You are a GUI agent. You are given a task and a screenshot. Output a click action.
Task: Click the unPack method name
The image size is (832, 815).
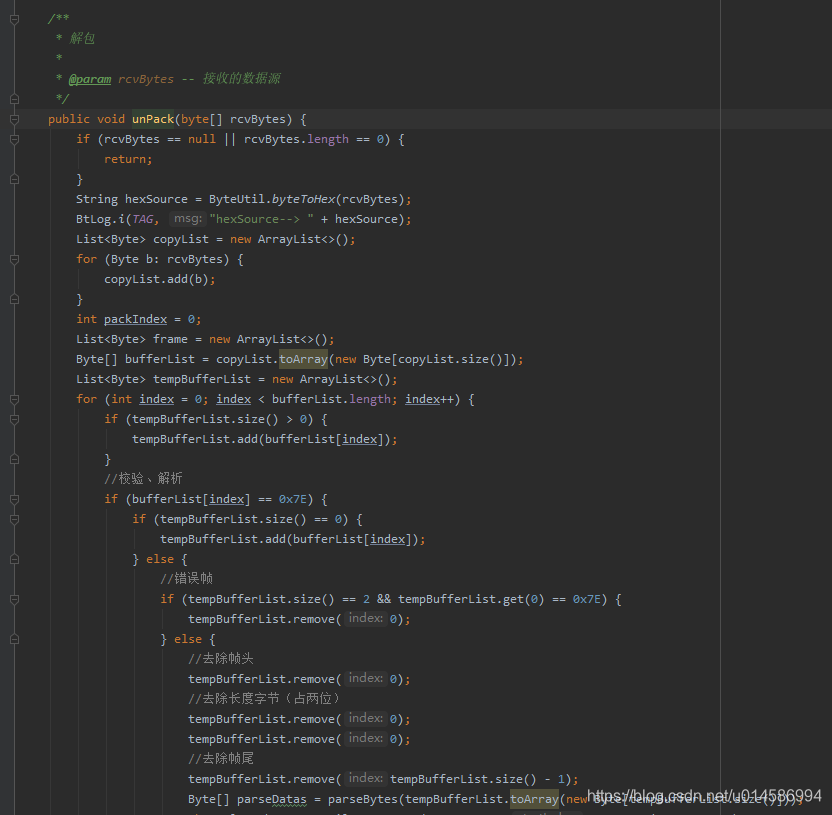(x=153, y=119)
